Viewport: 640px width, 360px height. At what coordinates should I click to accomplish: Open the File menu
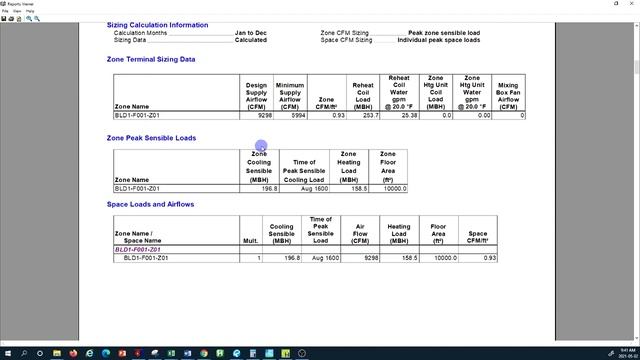coord(5,11)
